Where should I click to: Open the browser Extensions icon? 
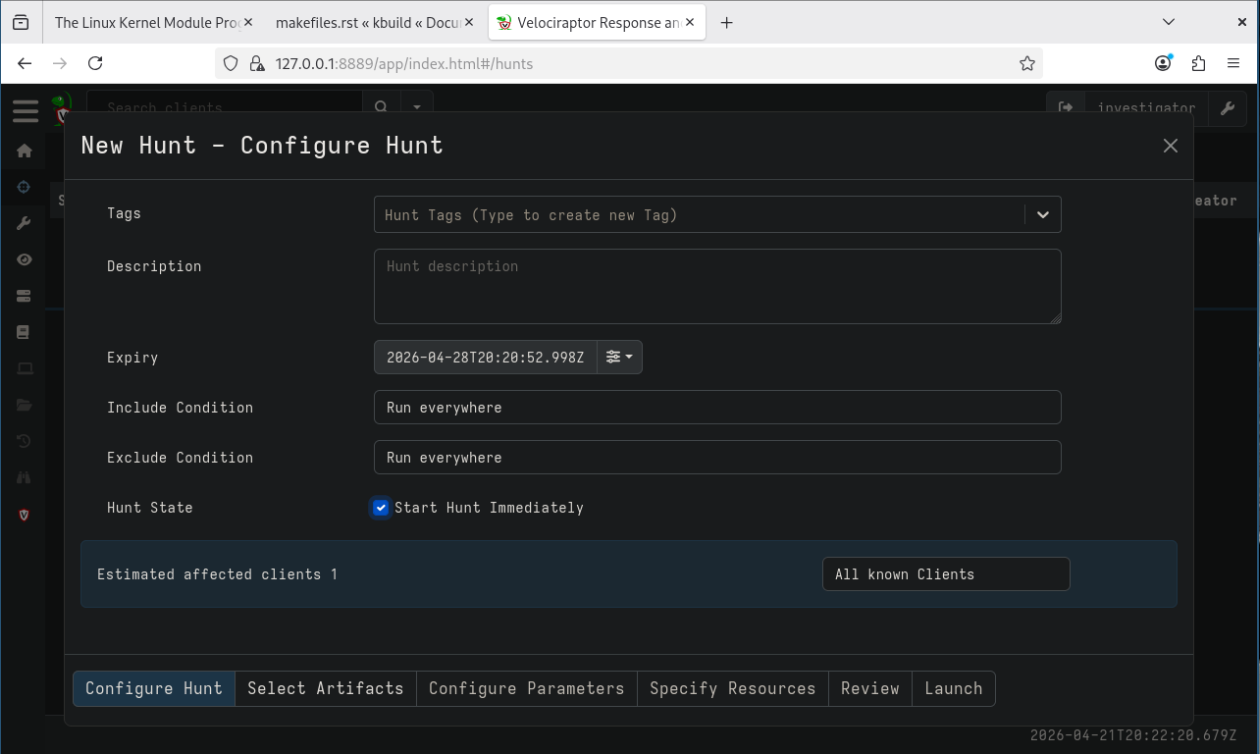coord(1200,63)
